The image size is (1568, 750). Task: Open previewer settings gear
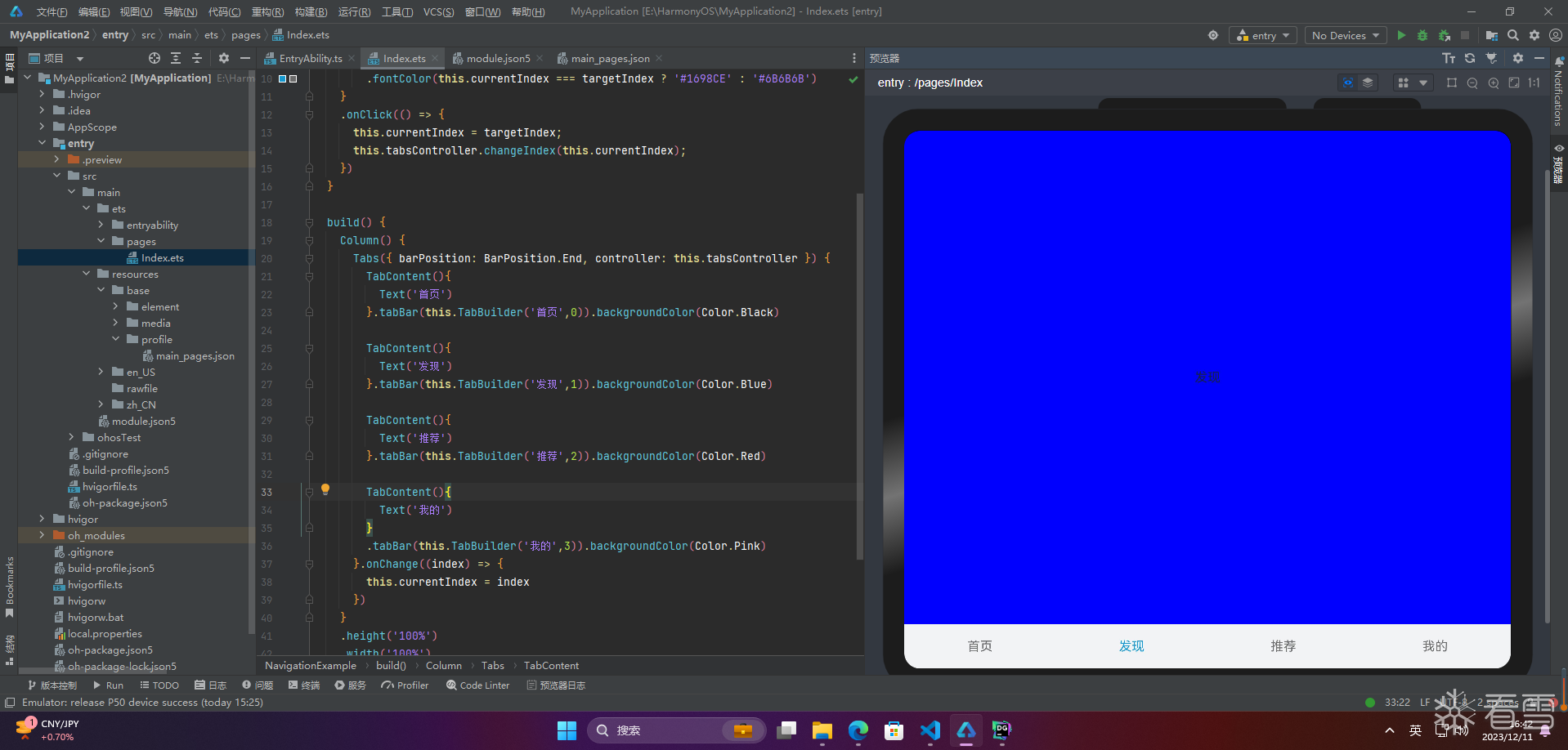point(1518,58)
